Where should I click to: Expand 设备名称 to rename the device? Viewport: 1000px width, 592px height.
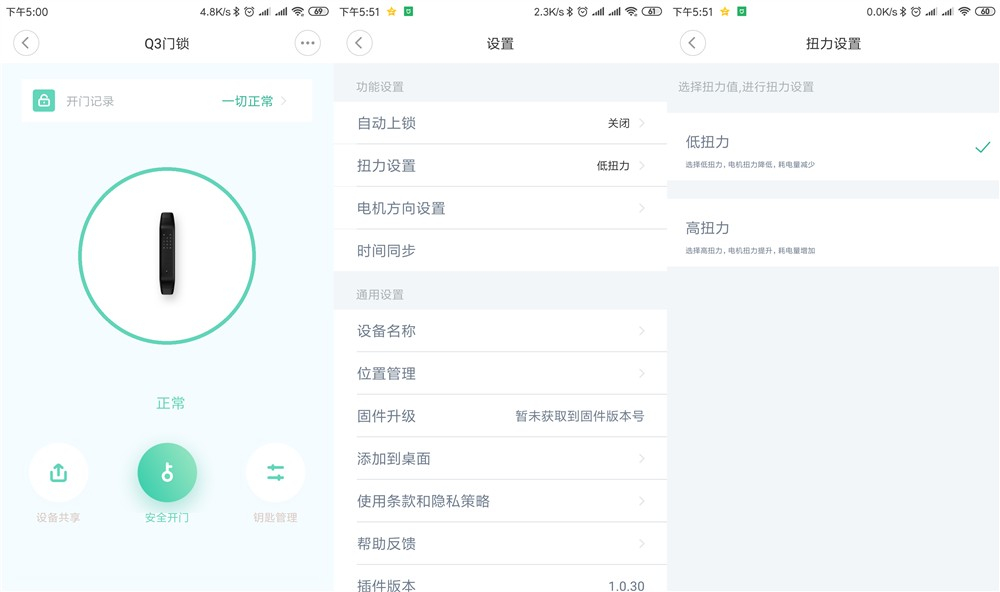[x=500, y=330]
